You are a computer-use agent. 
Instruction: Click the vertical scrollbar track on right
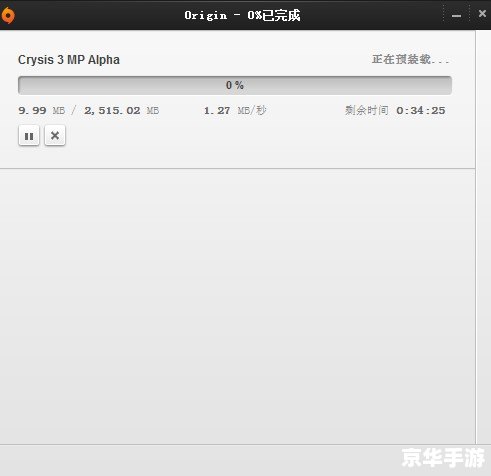pyautogui.click(x=483, y=237)
